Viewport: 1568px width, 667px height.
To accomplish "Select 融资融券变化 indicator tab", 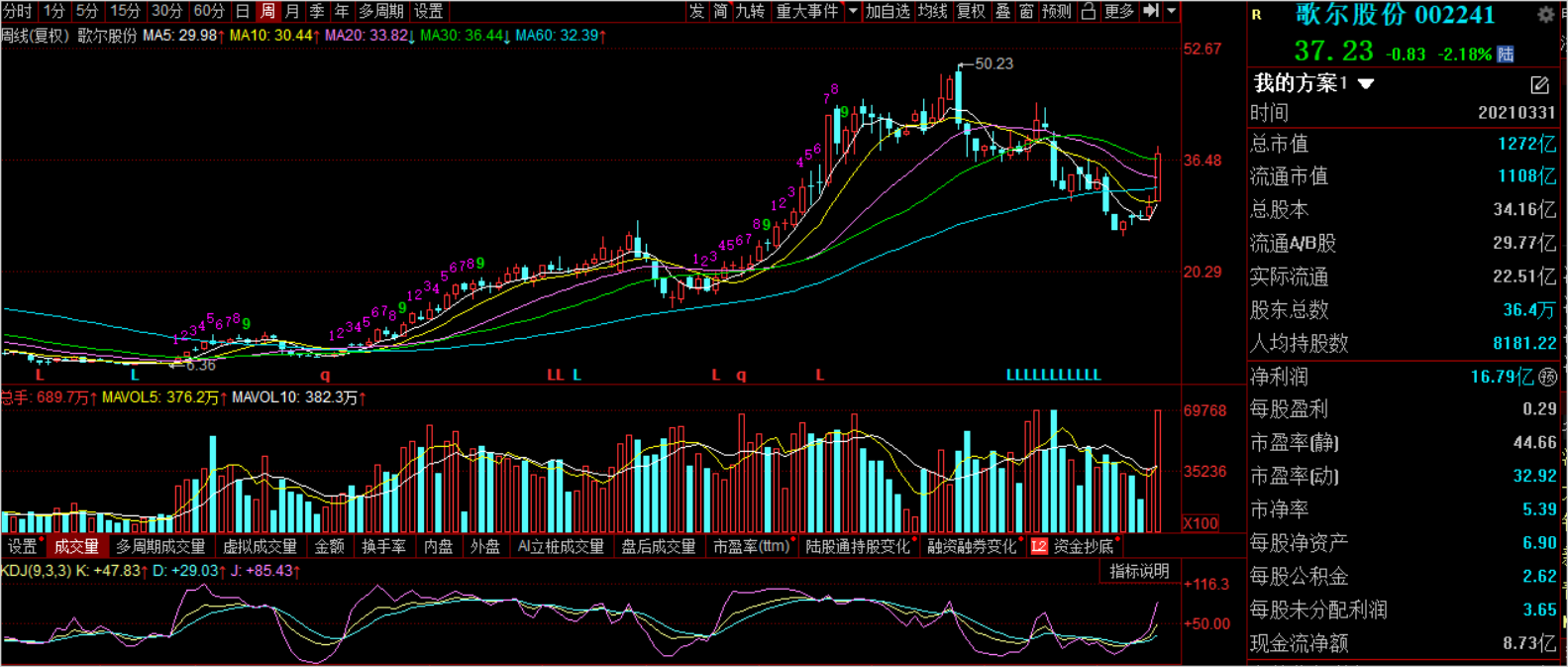I will pyautogui.click(x=974, y=546).
